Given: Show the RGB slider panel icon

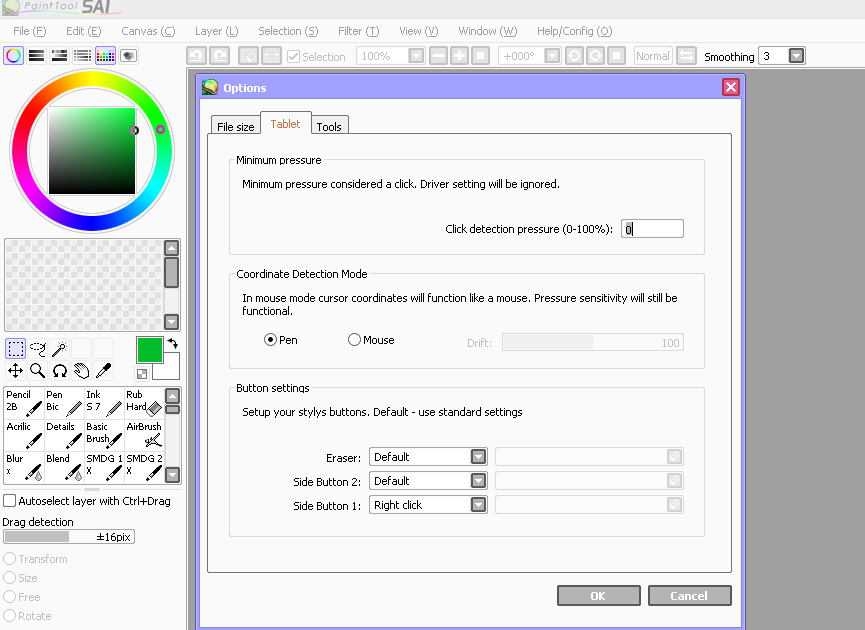Looking at the screenshot, I should [x=36, y=56].
